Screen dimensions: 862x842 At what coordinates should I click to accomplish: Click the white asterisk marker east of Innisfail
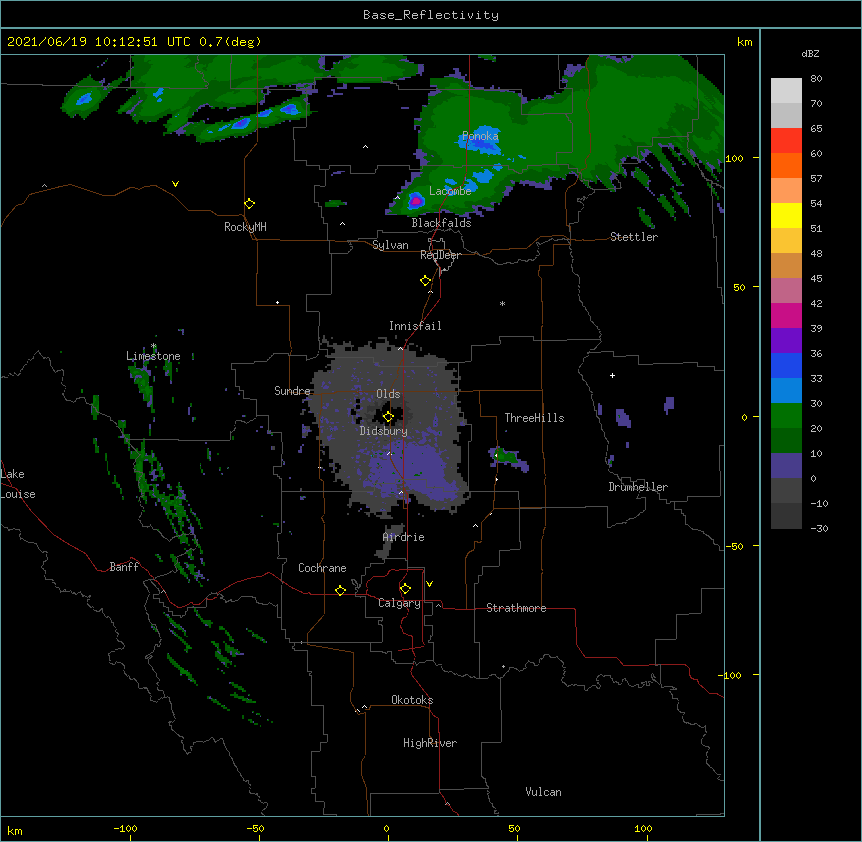(502, 303)
